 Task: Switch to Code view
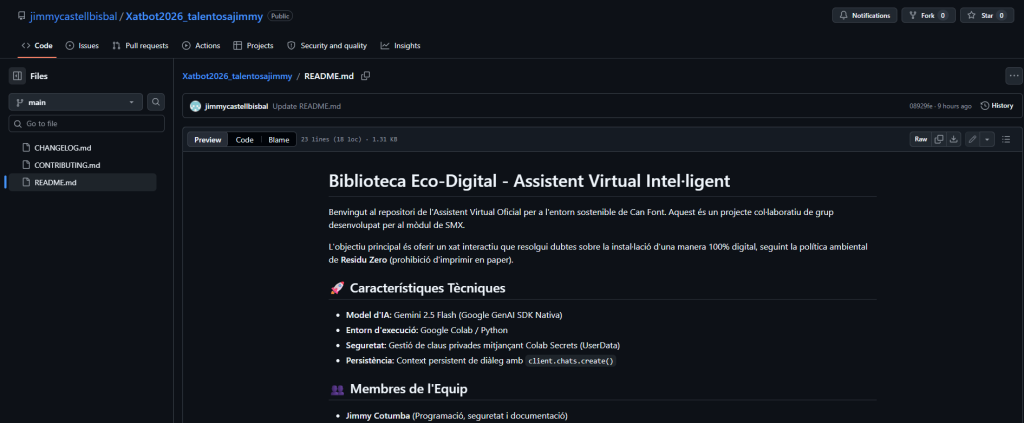pyautogui.click(x=245, y=140)
